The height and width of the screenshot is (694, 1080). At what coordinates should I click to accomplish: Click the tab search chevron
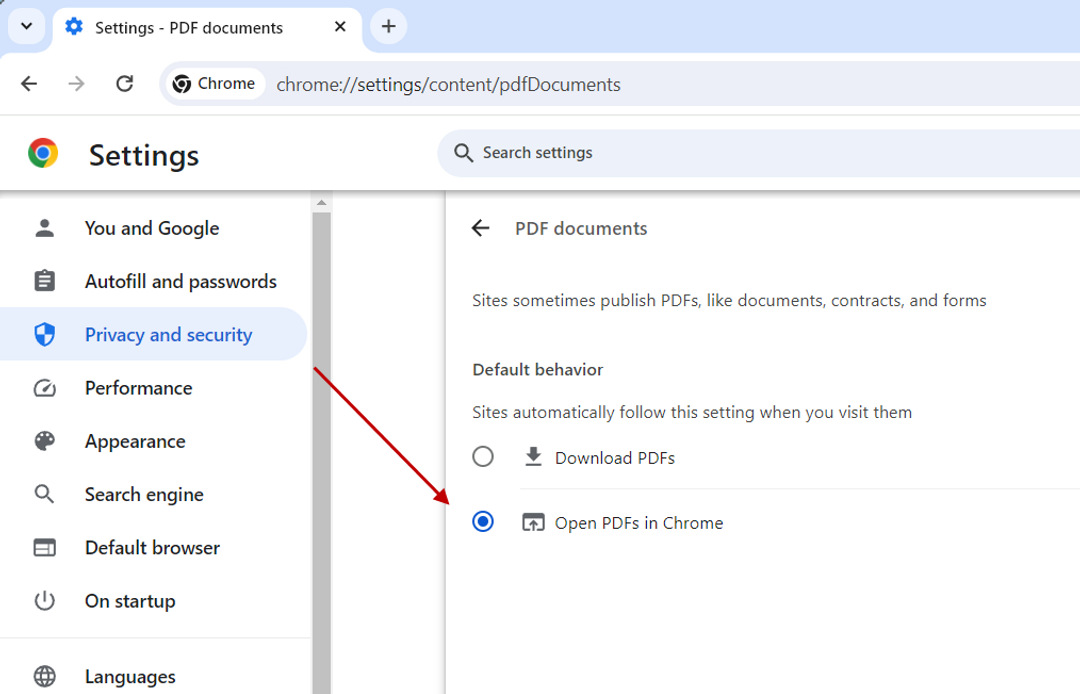click(x=26, y=26)
